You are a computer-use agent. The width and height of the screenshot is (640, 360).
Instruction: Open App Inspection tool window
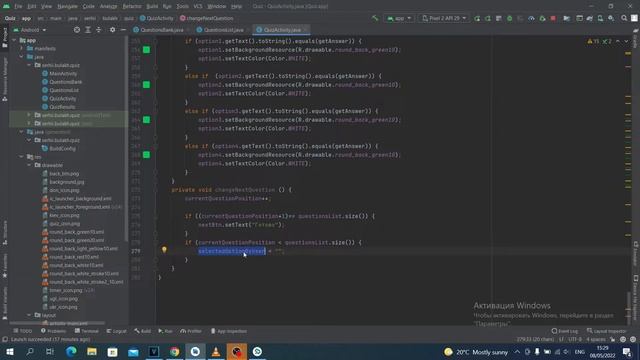point(229,331)
